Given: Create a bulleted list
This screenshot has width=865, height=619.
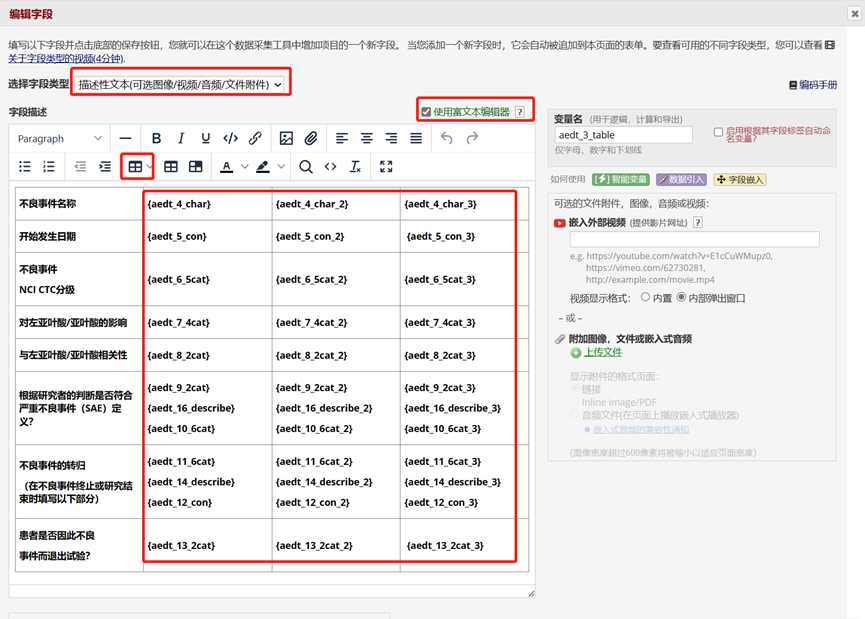Looking at the screenshot, I should (25, 167).
